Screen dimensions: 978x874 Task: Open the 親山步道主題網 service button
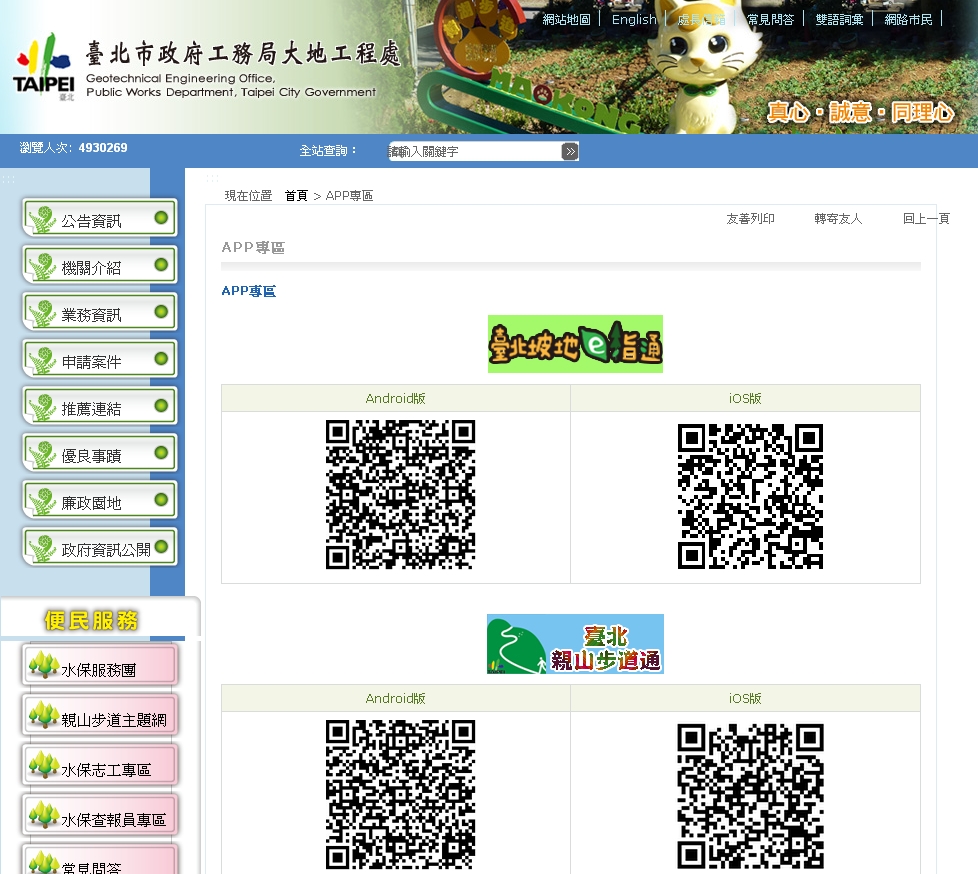tap(100, 716)
